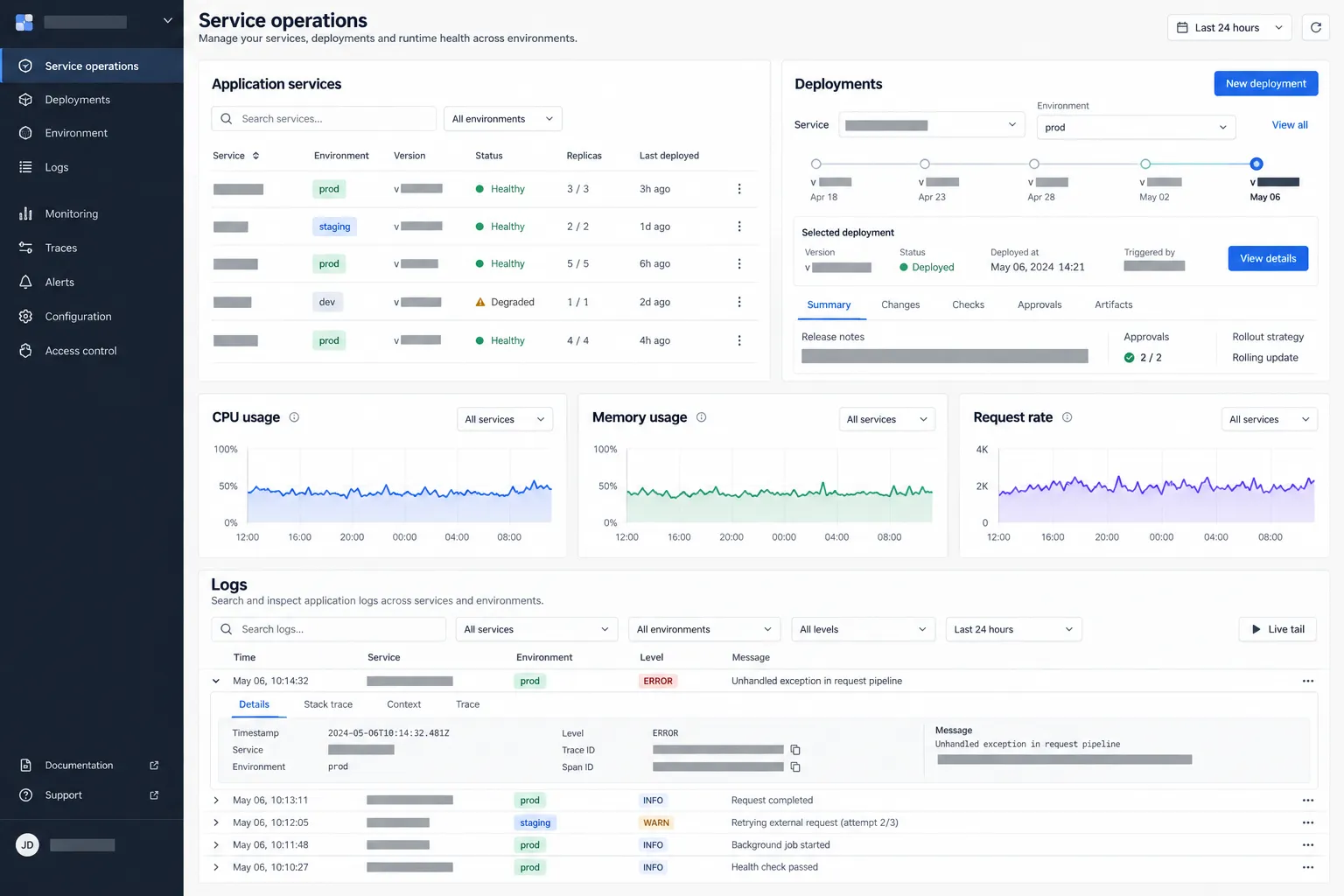Screen dimensions: 1344x896
Task: Select the May 02 deployment marker
Action: (1145, 164)
